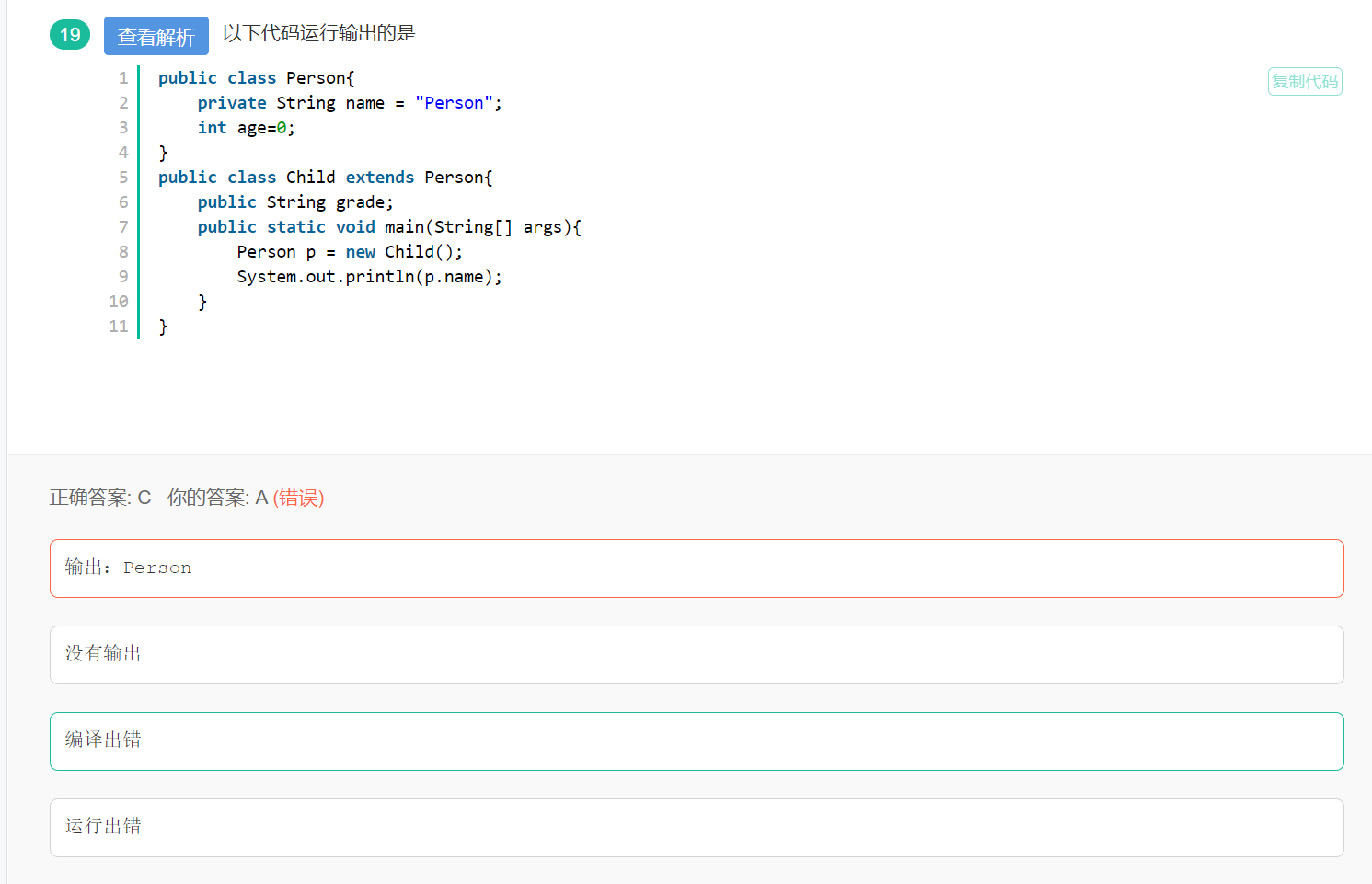Click the question text 以下代码运行输出的是
Viewport: 1372px width, 884px height.
pos(319,33)
